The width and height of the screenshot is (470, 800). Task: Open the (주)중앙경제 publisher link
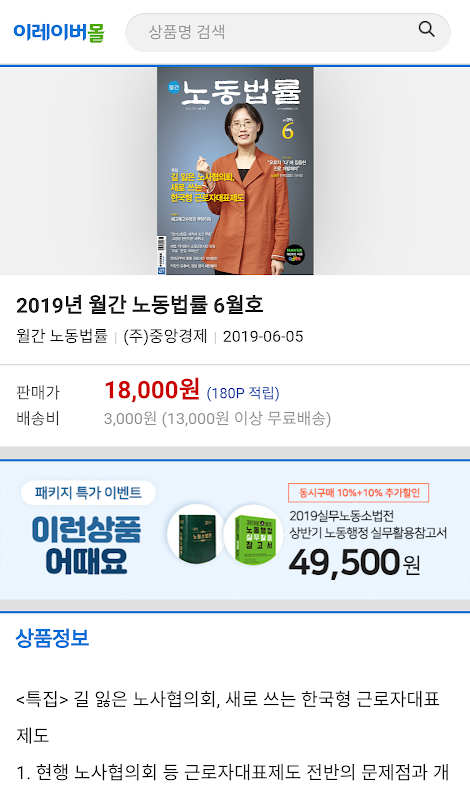[x=165, y=336]
